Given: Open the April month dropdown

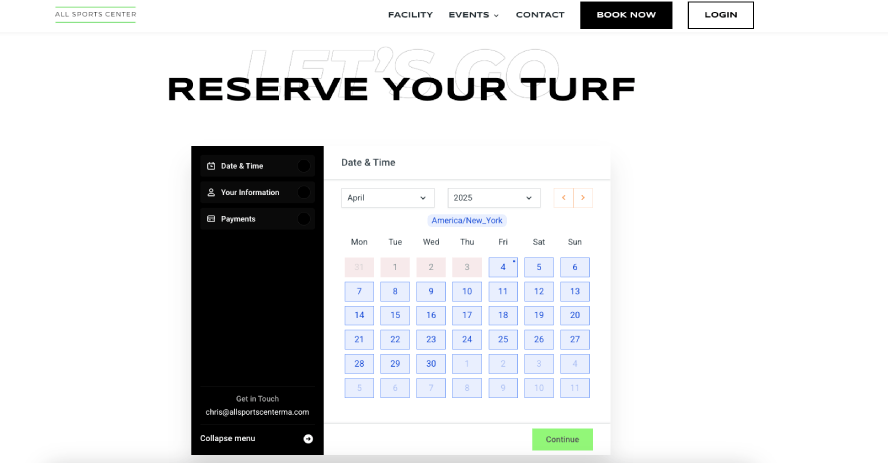Looking at the screenshot, I should (x=387, y=198).
